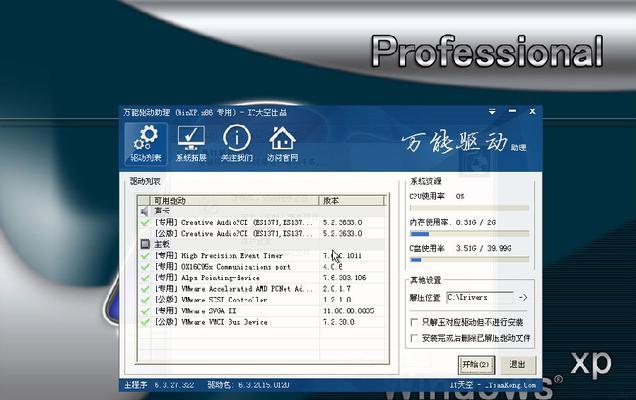
Task: Click the 内存使用率 progress bar
Action: point(469,234)
